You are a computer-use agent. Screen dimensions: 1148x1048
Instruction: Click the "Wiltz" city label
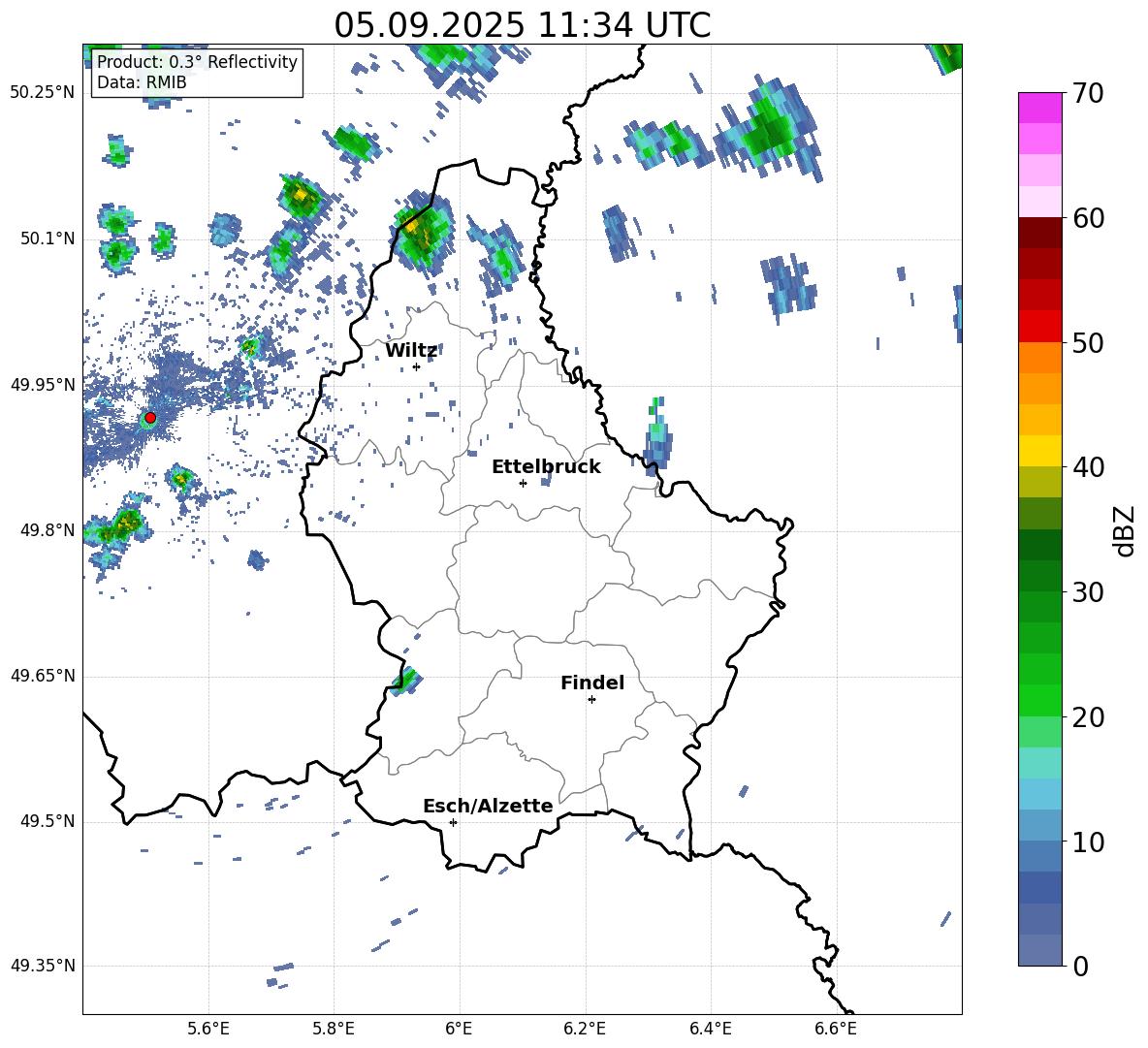[411, 351]
